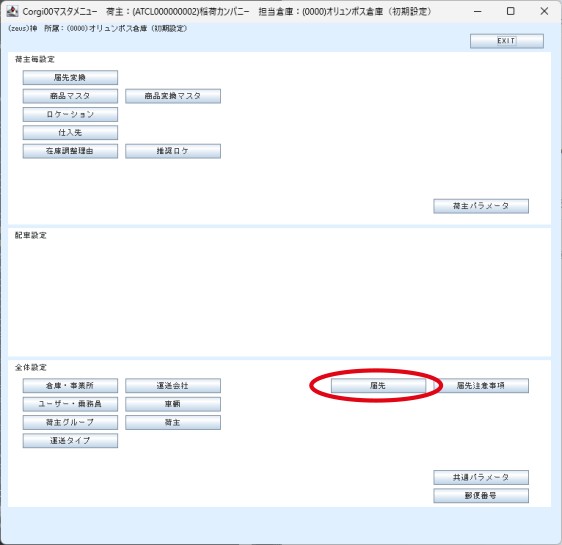Image resolution: width=562 pixels, height=545 pixels.
Task: Open the 荷主グループ master
Action: pyautogui.click(x=70, y=422)
